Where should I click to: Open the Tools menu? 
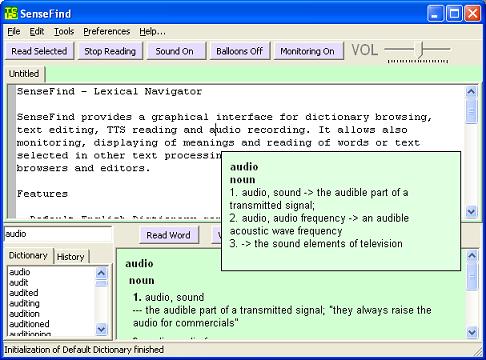64,32
